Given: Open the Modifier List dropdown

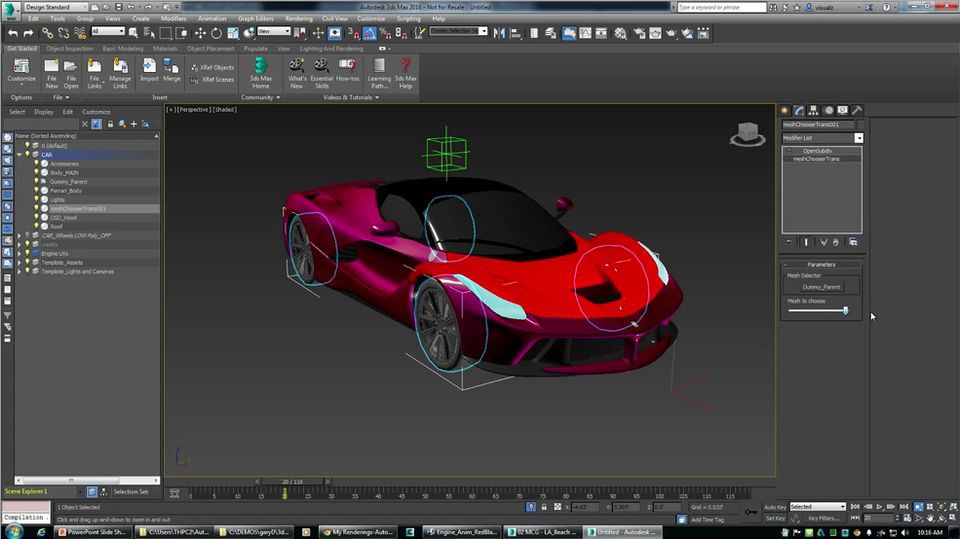Looking at the screenshot, I should tap(858, 138).
